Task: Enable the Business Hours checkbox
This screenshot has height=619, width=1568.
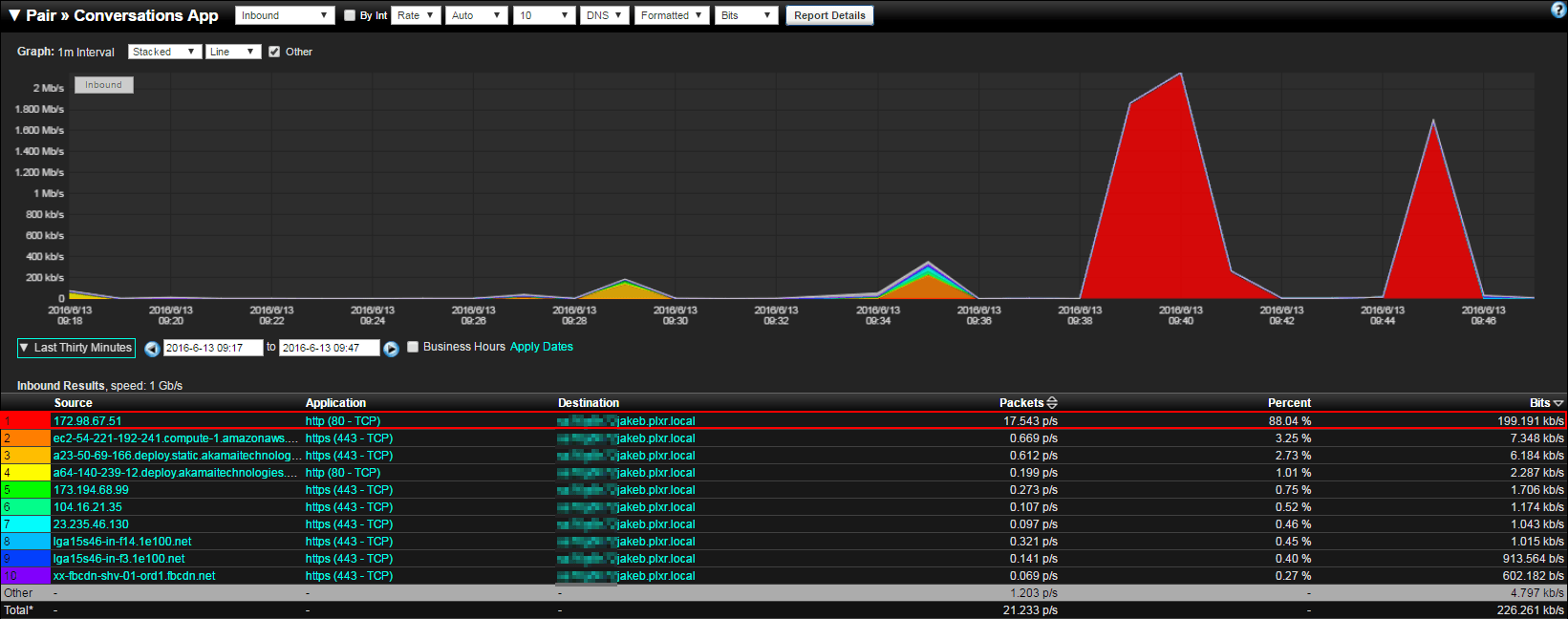Action: point(413,347)
